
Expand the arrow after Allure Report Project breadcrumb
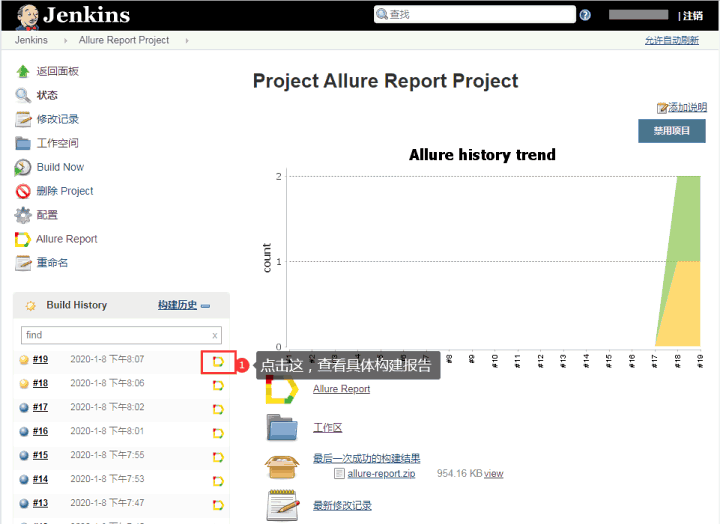(187, 40)
